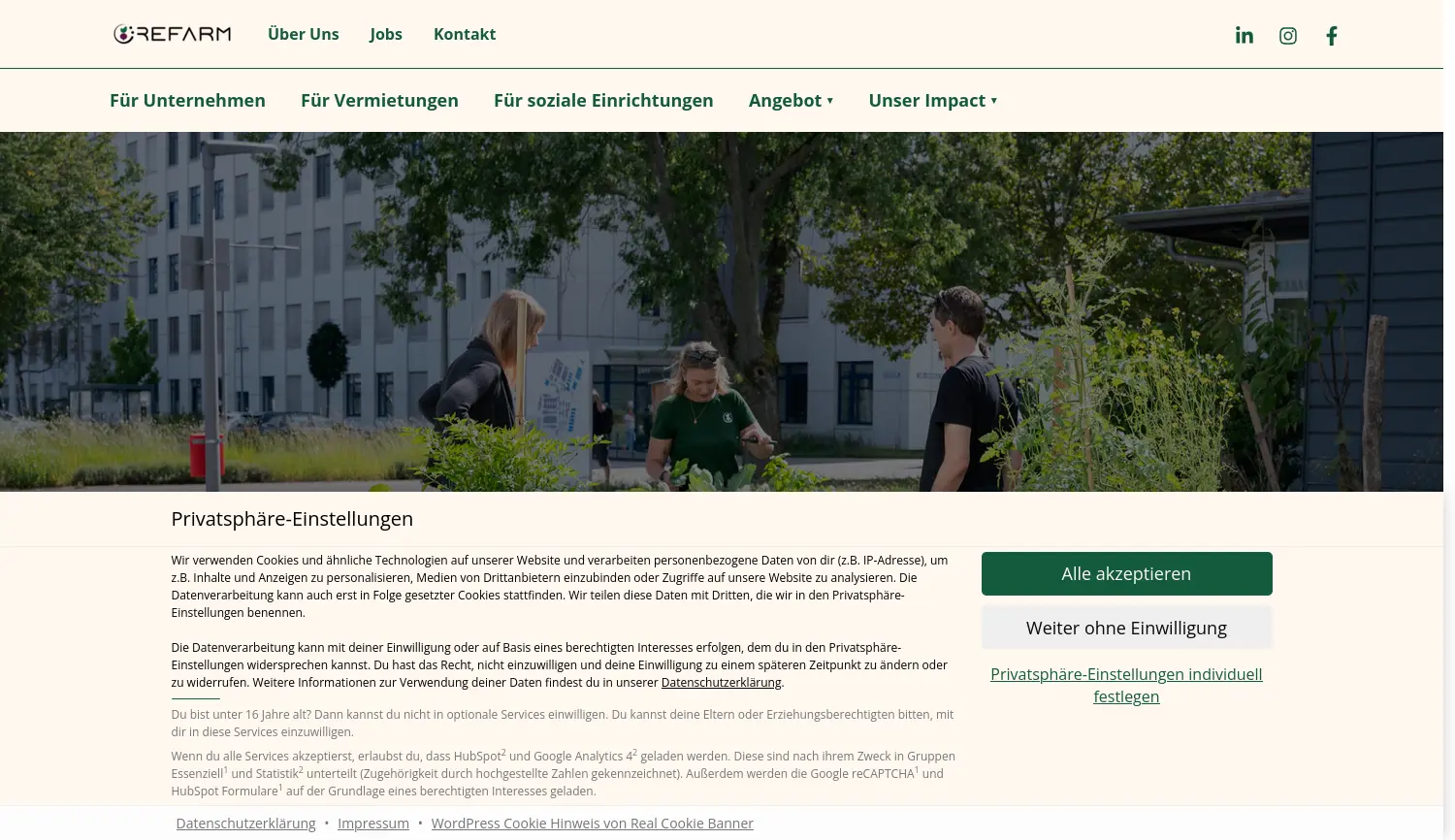Open the Impressum page
The image size is (1455, 840).
(x=372, y=823)
